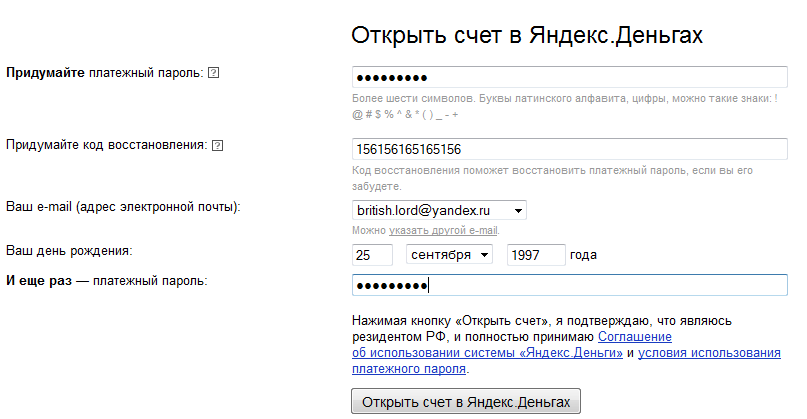This screenshot has height=419, width=807.
Task: Click the help icon beside recovery code label
Action: coord(218,145)
